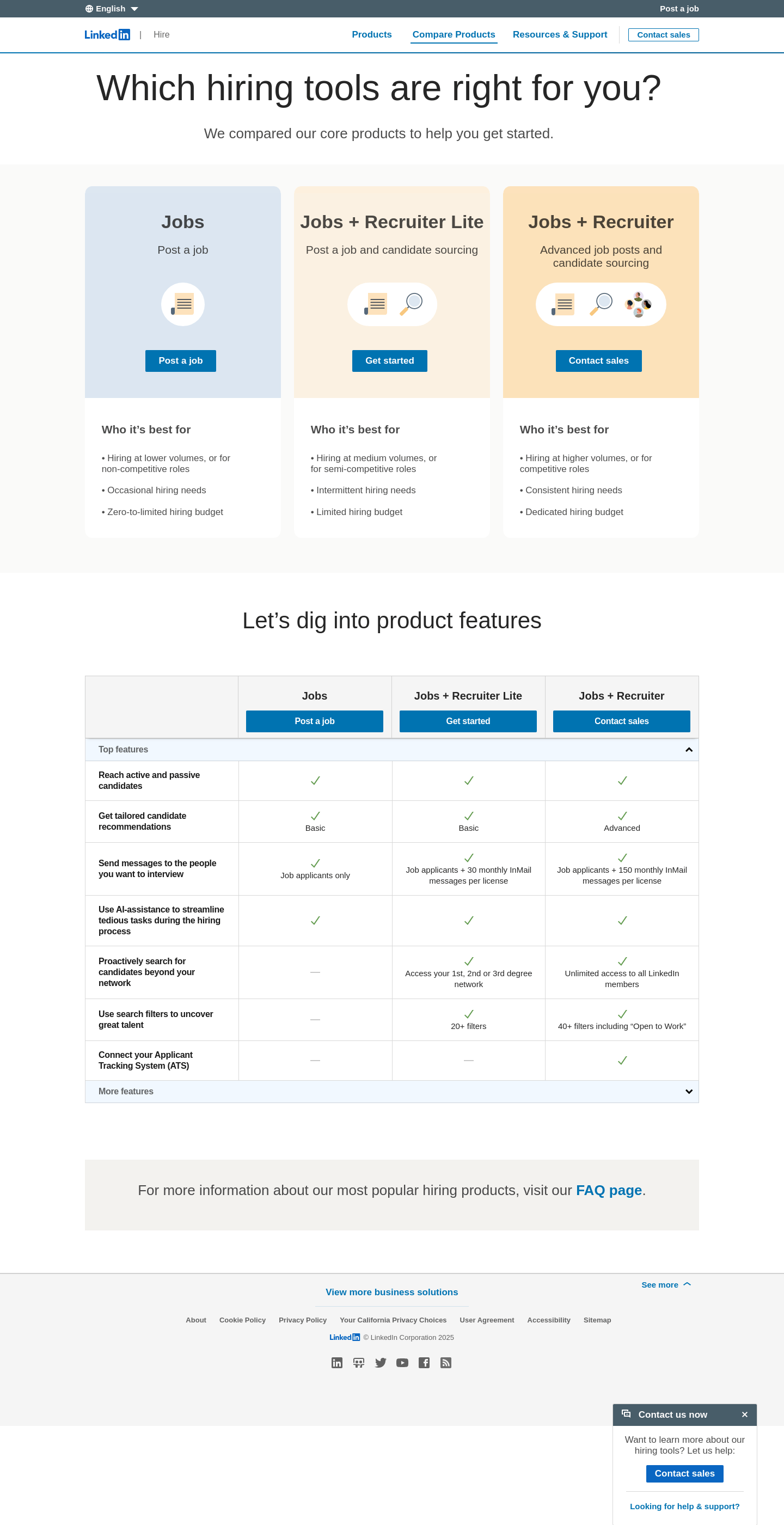Screen dimensions: 784x1525
Task: Click Post a job in comparison table
Action: coord(315,721)
